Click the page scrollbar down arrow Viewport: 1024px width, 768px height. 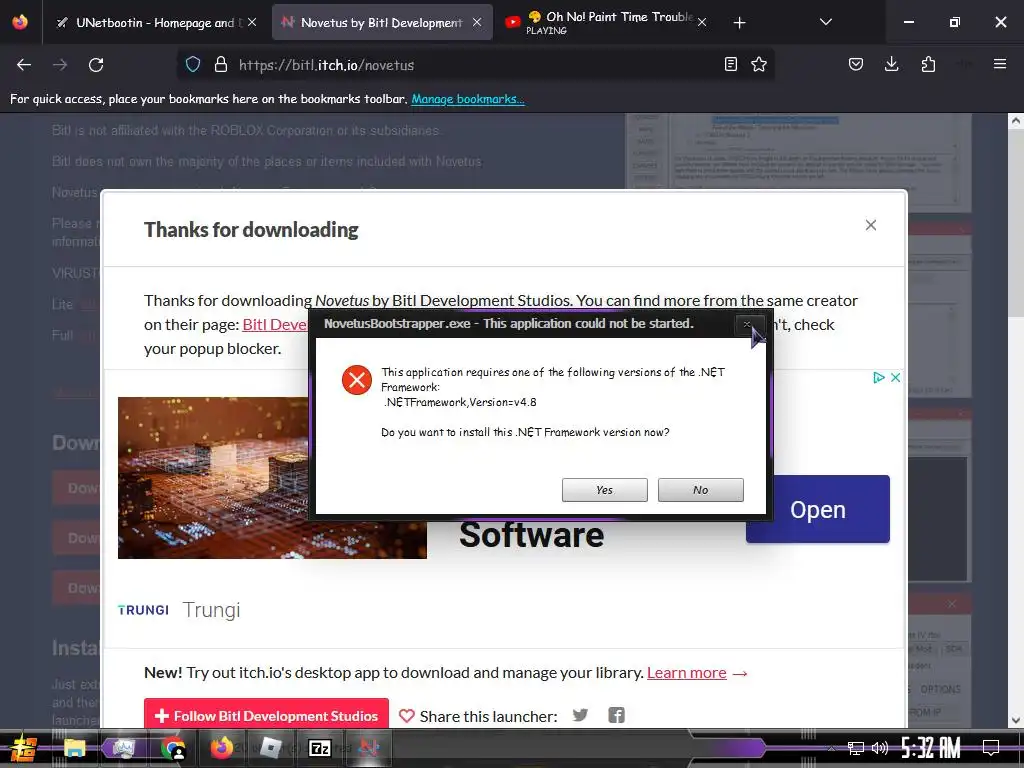[1016, 720]
